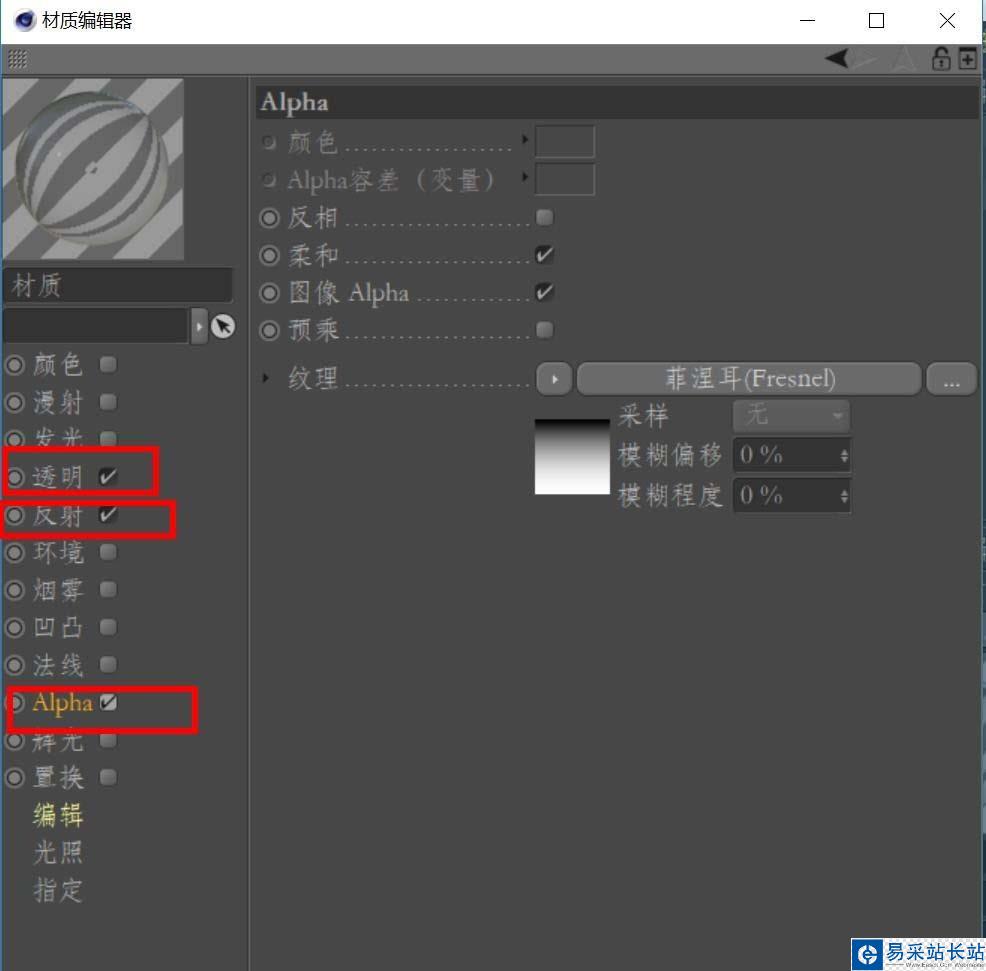986x971 pixels.
Task: Enable the 置换 channel checkbox
Action: click(x=108, y=777)
